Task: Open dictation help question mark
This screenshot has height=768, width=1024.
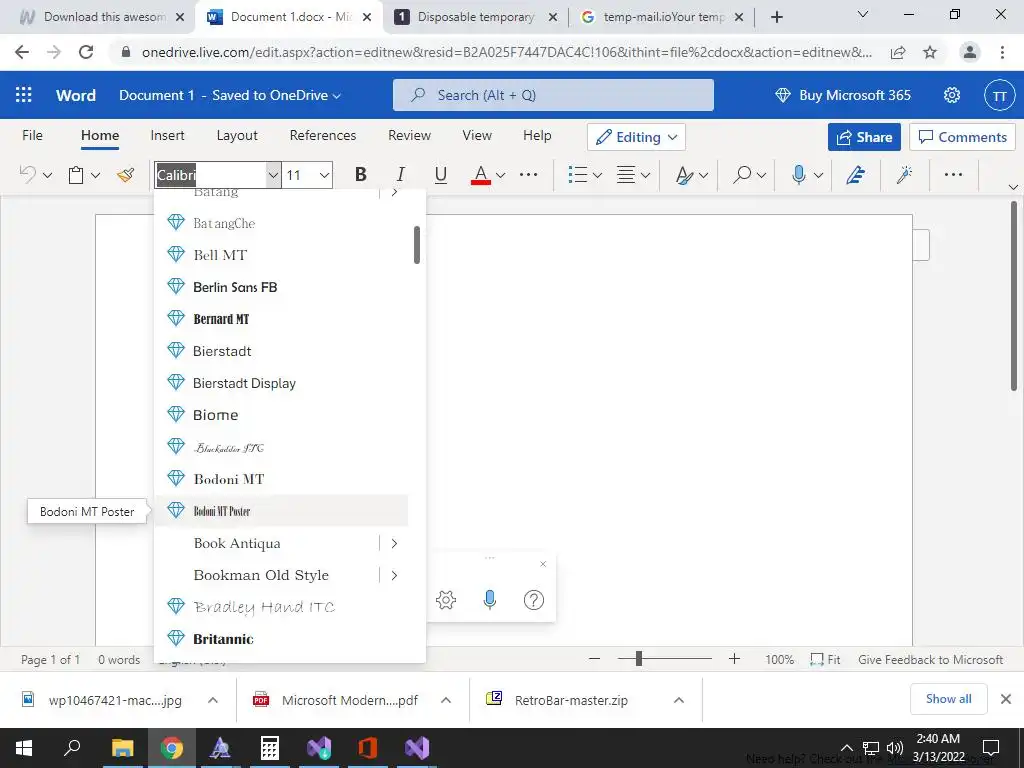Action: (534, 600)
